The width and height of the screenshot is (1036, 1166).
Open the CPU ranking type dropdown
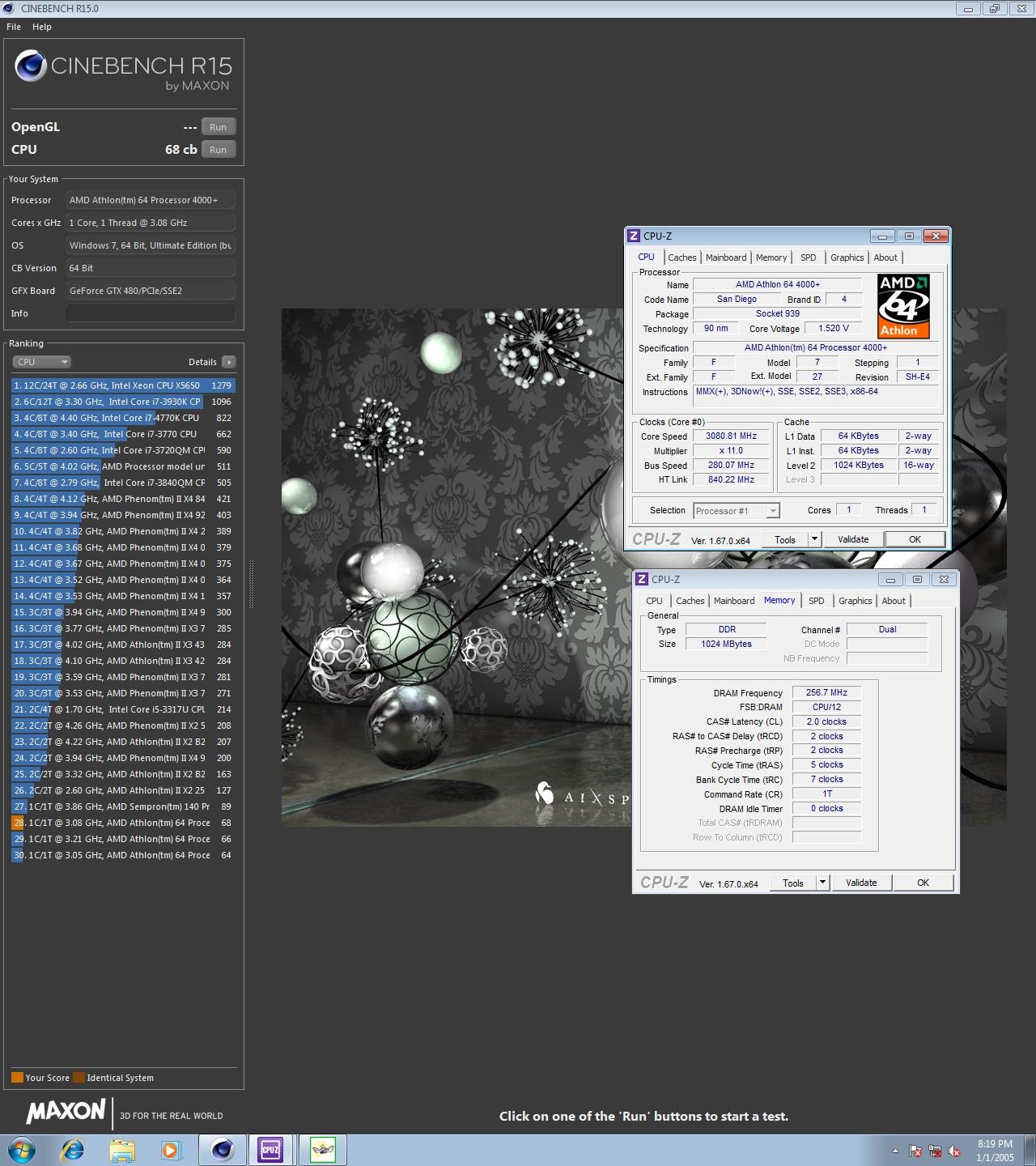click(x=42, y=362)
